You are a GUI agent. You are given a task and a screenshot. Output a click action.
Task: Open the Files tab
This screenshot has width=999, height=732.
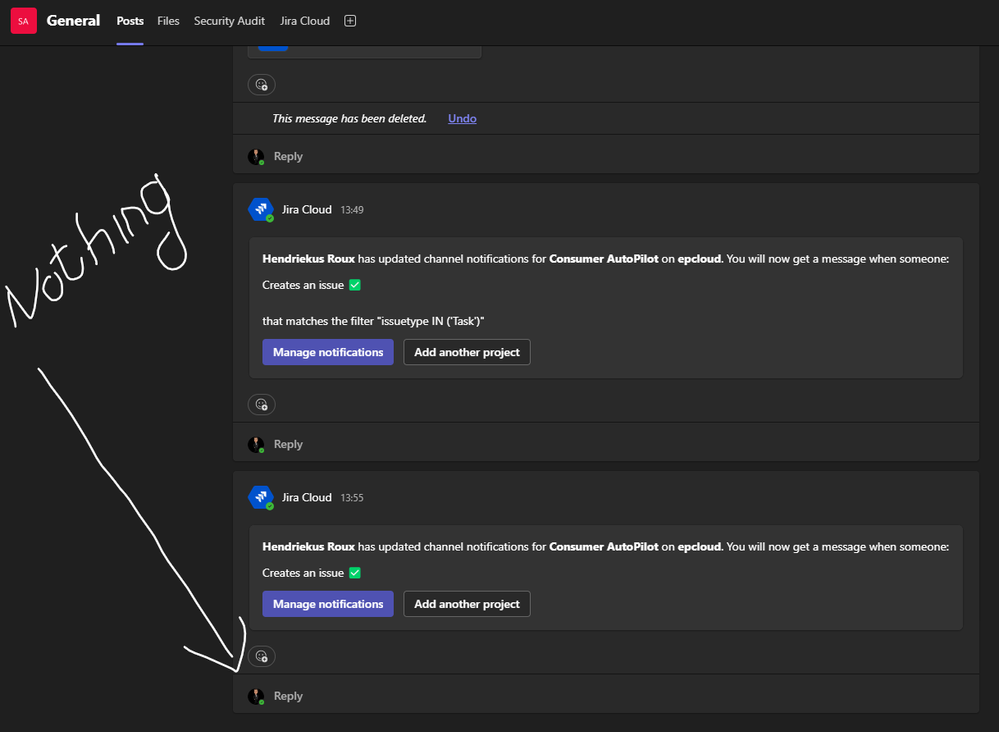click(168, 21)
